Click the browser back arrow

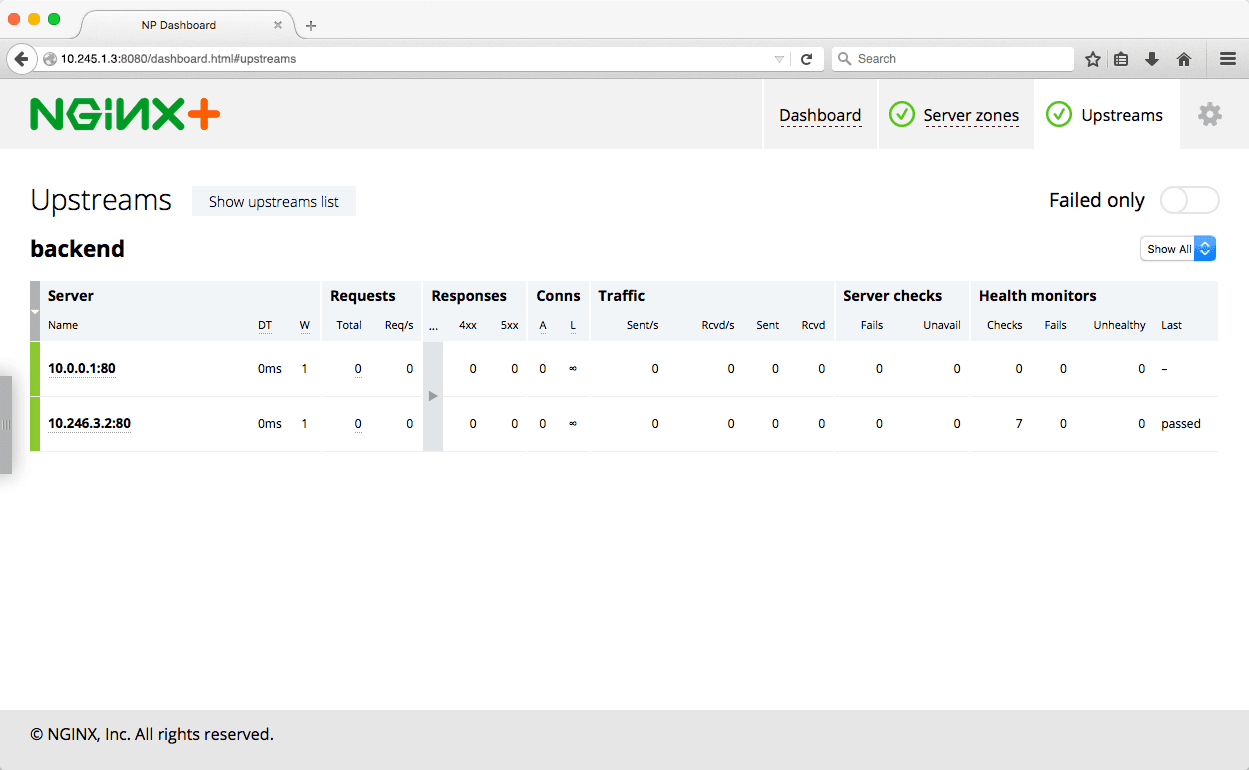click(22, 58)
